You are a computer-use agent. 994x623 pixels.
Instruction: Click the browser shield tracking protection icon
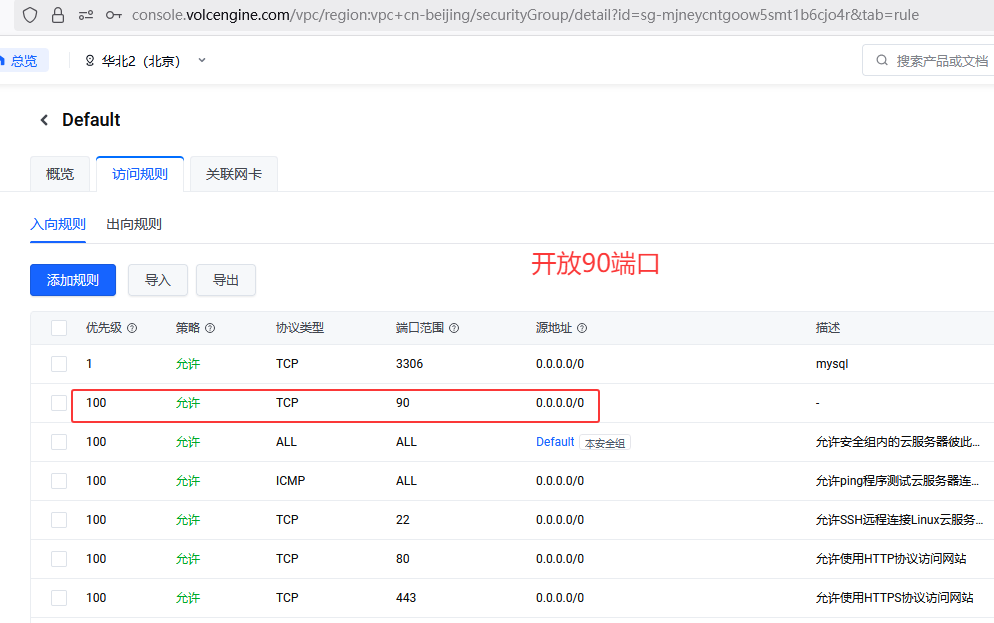tap(30, 15)
